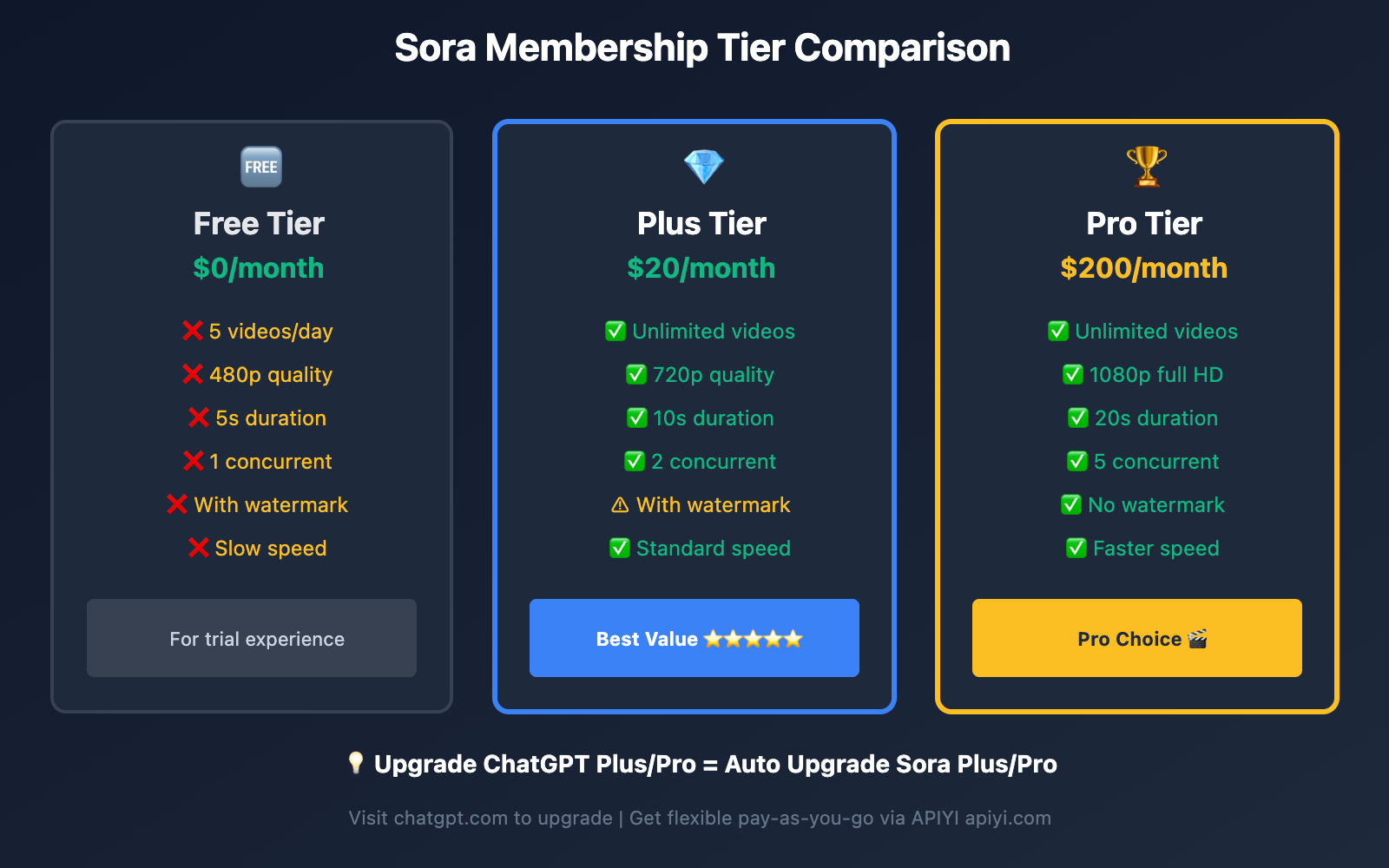The image size is (1389, 868).
Task: Click green checkmark beside 720p quality
Action: tap(636, 374)
